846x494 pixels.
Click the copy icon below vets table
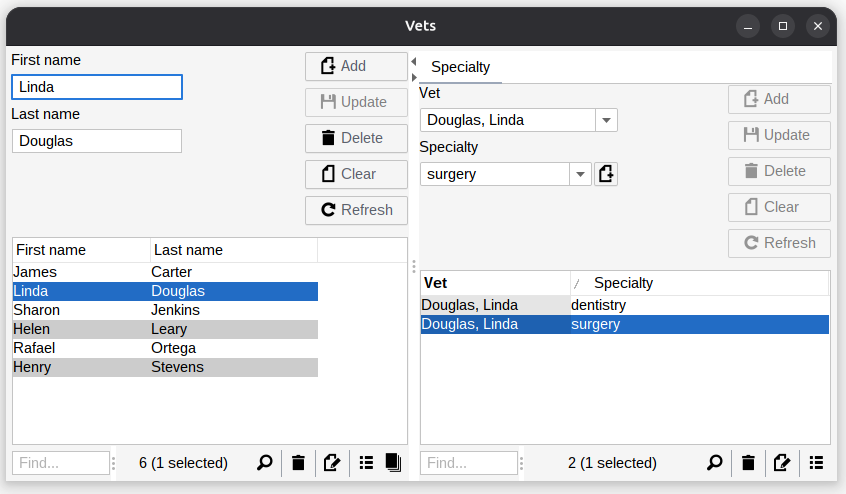pyautogui.click(x=393, y=463)
